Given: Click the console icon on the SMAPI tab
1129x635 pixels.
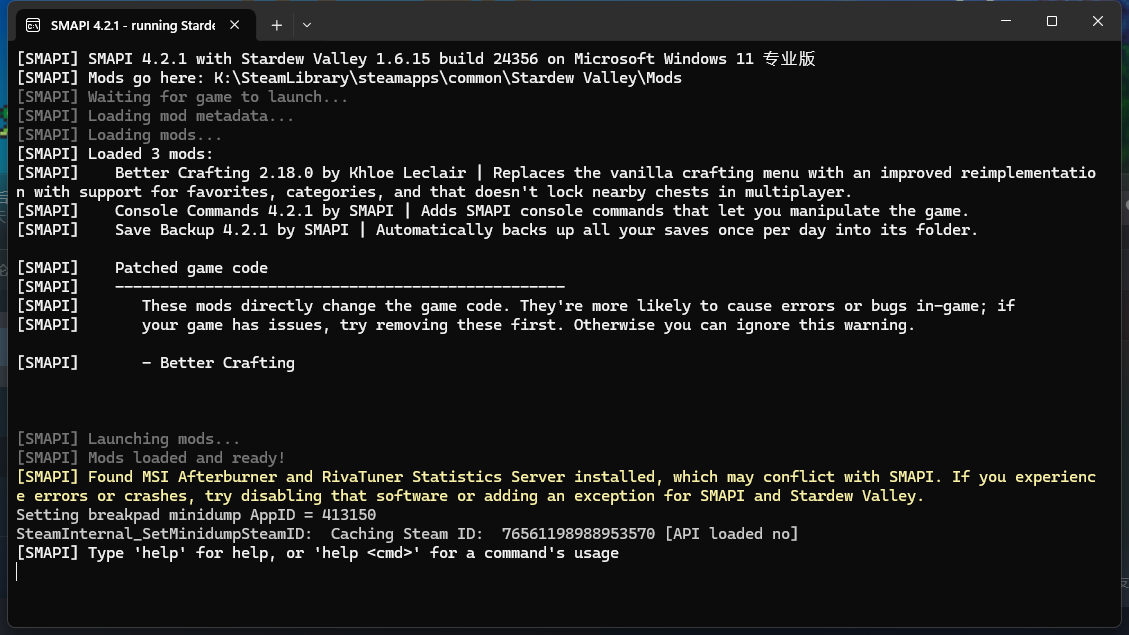Looking at the screenshot, I should click(x=34, y=24).
